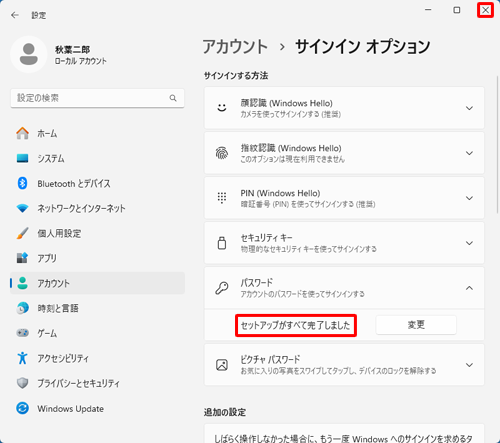This screenshot has height=443, width=500.
Task: Open ネットワークとインターネット page
Action: click(97, 208)
